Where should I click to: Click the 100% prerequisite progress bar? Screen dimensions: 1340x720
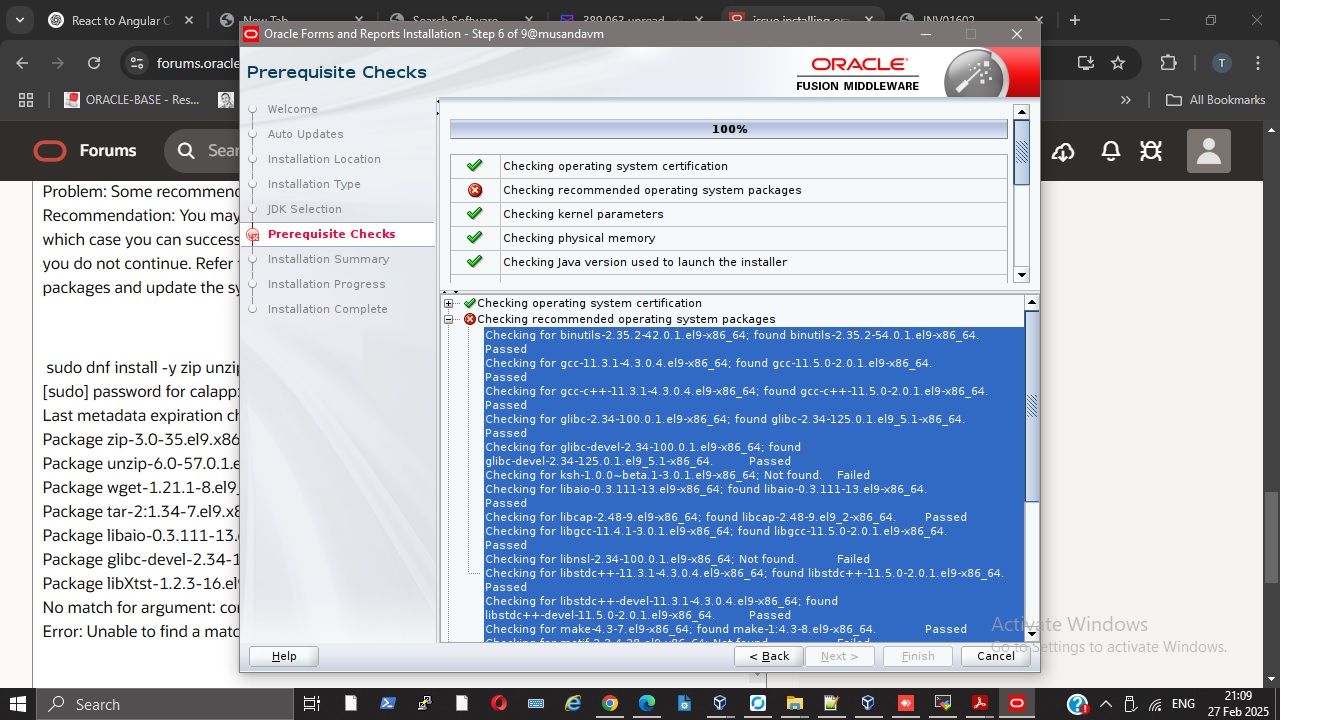coord(728,129)
